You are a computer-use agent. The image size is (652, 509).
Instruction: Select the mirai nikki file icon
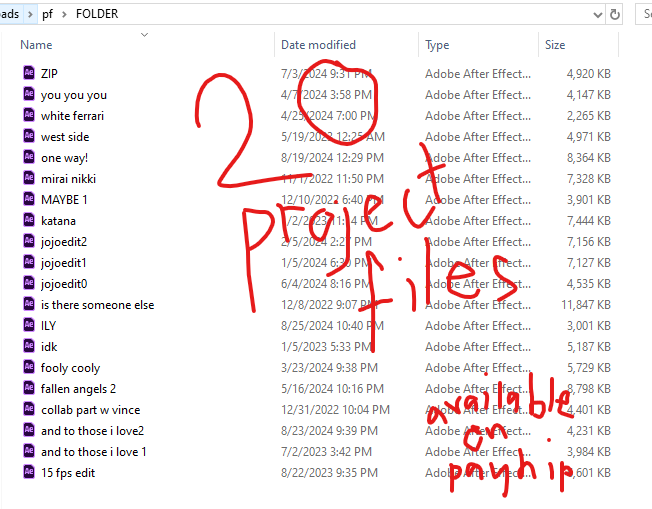coord(29,178)
